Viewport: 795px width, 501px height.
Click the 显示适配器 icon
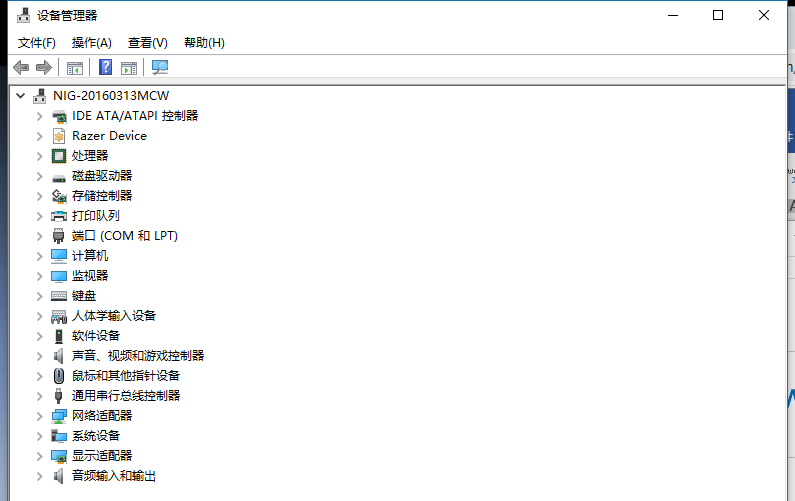tap(59, 456)
